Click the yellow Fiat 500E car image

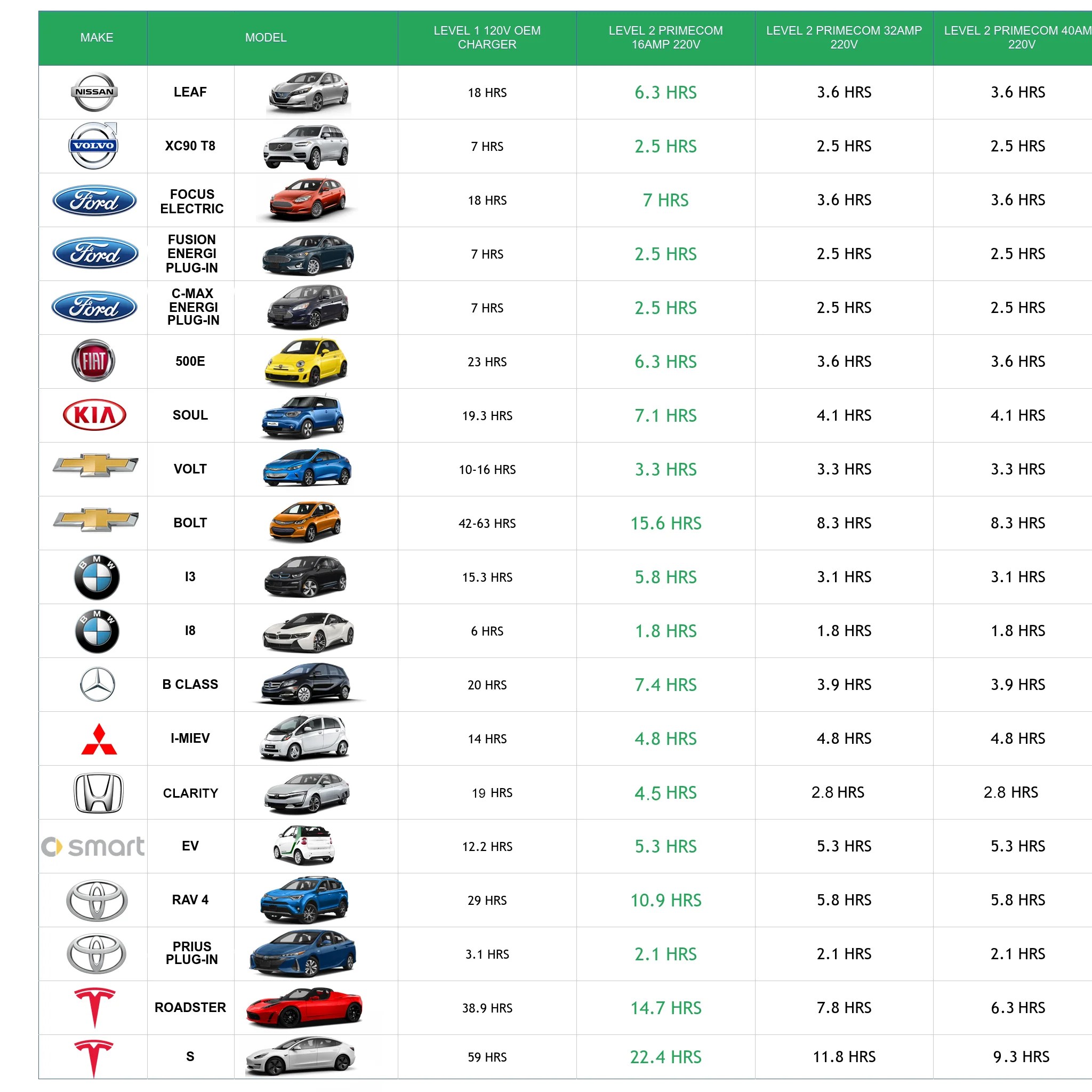pyautogui.click(x=306, y=362)
